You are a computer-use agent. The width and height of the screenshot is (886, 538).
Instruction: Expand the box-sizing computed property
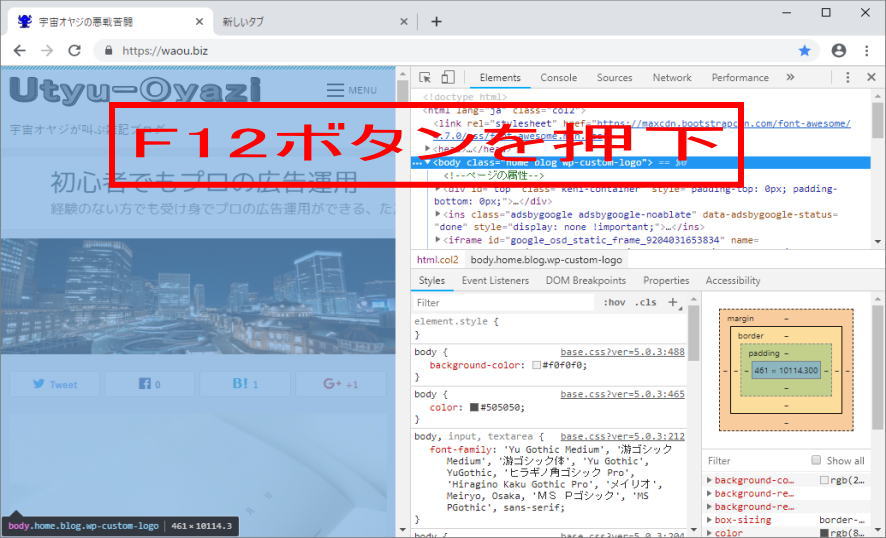tap(710, 520)
